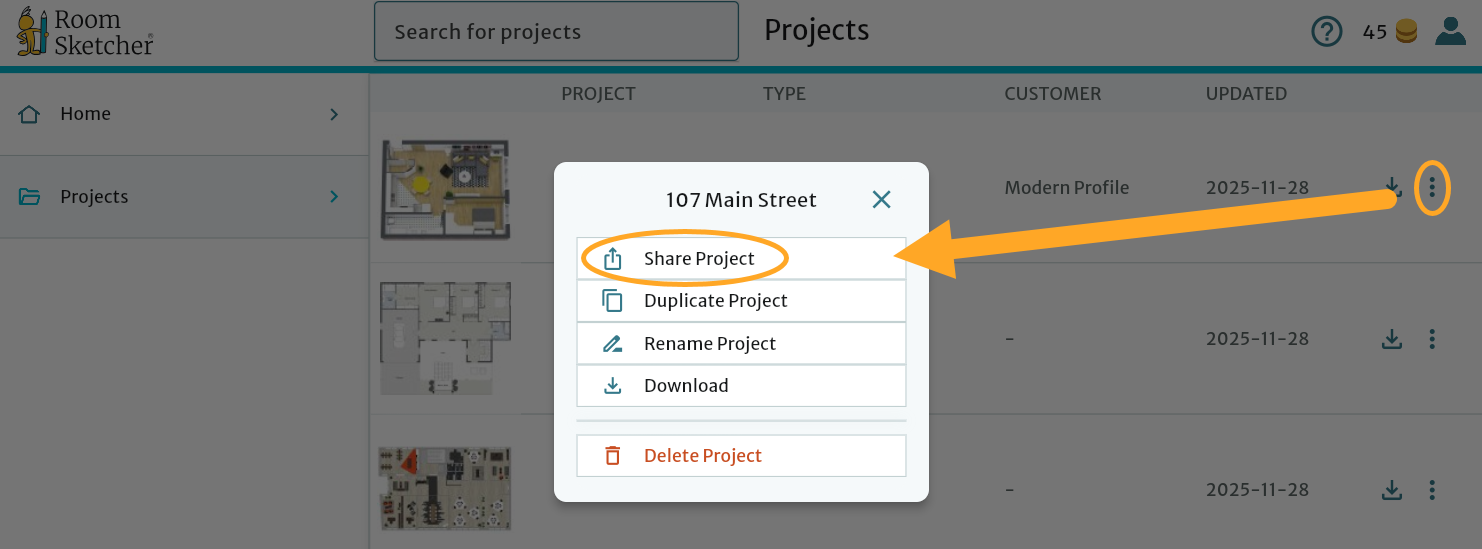
Task: Click the RoomSketcher logo
Action: [x=85, y=32]
